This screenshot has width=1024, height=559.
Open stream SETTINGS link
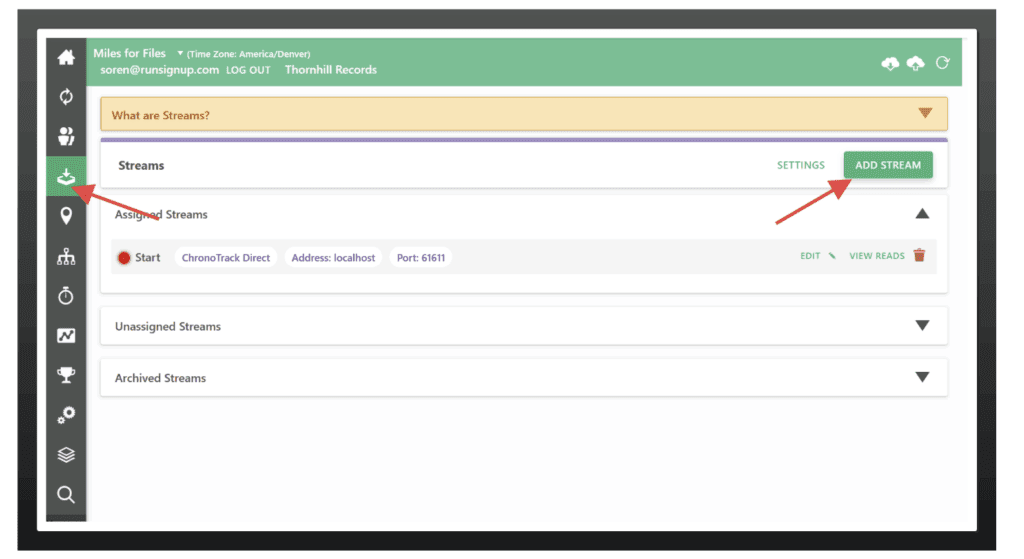800,165
